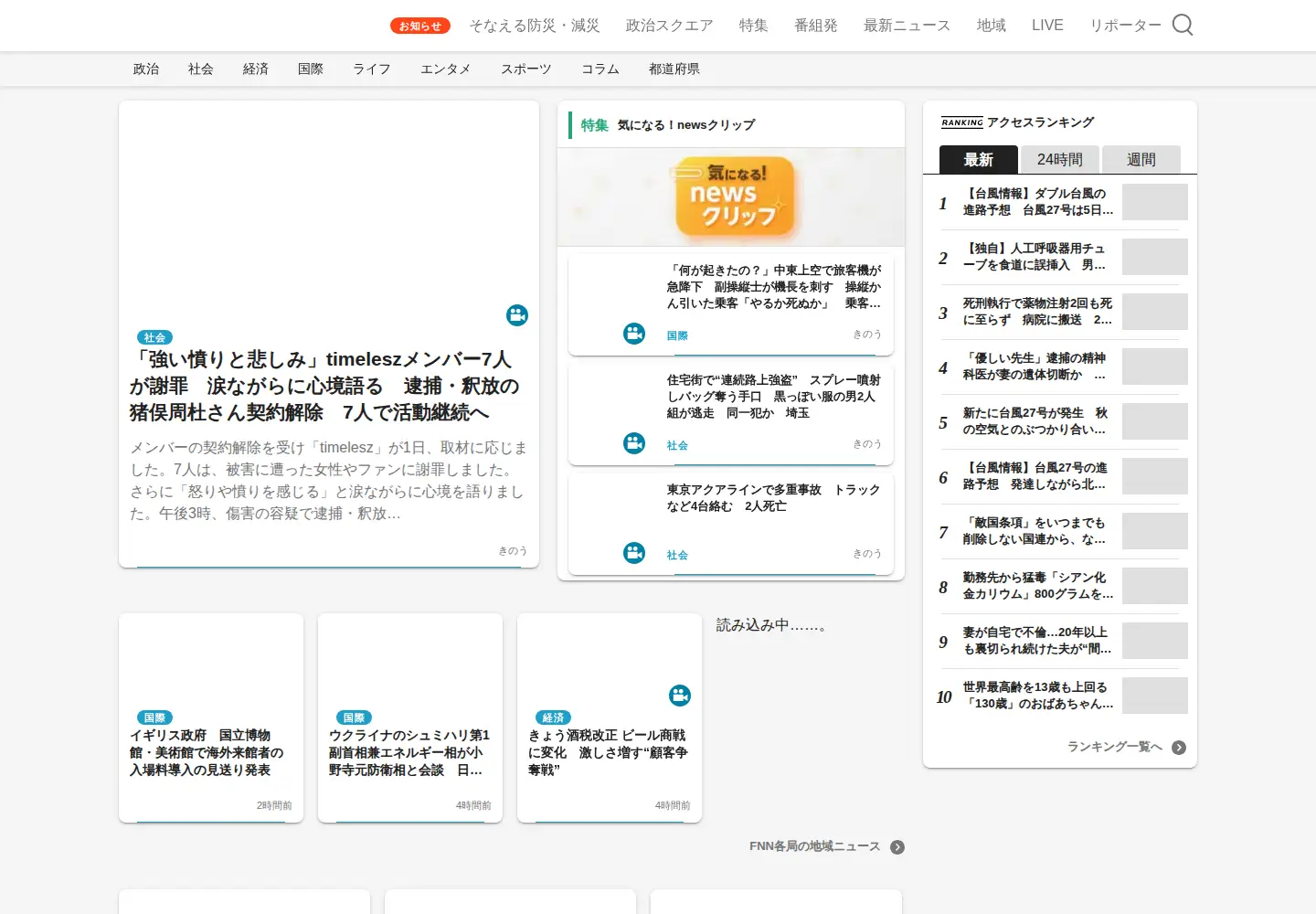This screenshot has height=914, width=1316.
Task: Open the search magnifier icon
Action: coord(1183,25)
